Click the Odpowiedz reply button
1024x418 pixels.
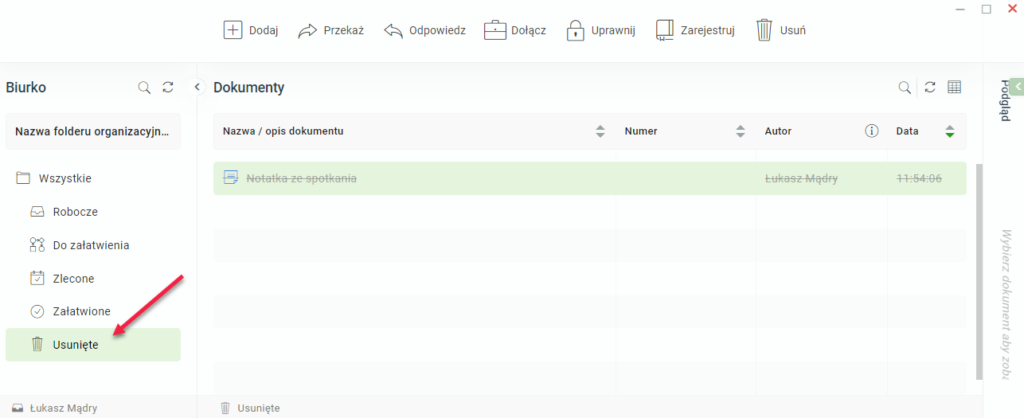tap(424, 31)
